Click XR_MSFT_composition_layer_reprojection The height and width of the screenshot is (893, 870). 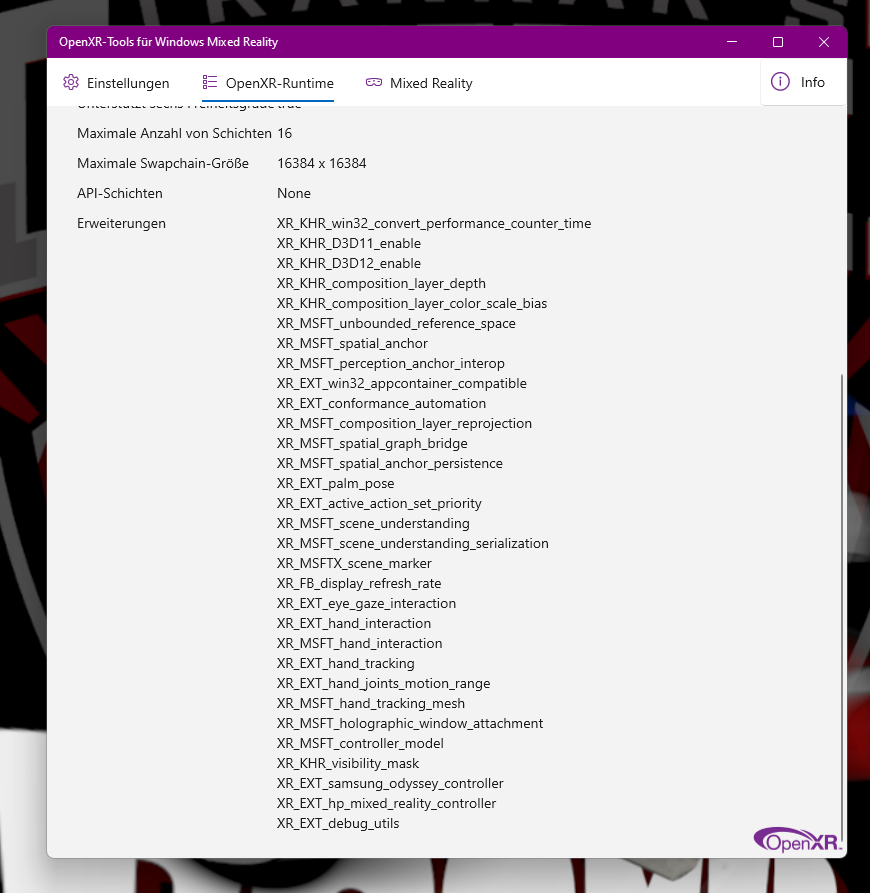tap(404, 424)
